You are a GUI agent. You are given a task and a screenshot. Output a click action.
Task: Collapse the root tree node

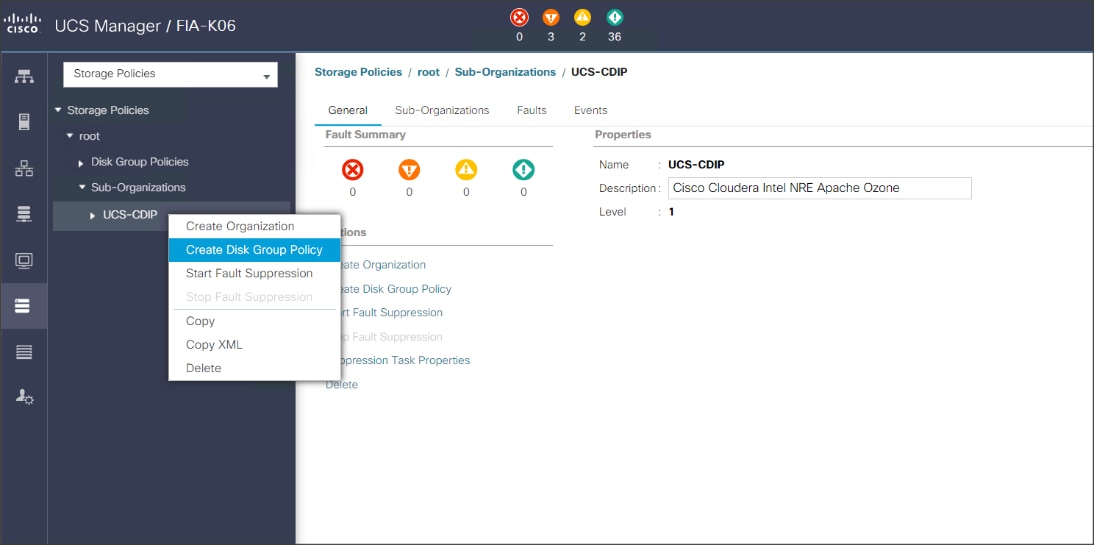click(70, 136)
